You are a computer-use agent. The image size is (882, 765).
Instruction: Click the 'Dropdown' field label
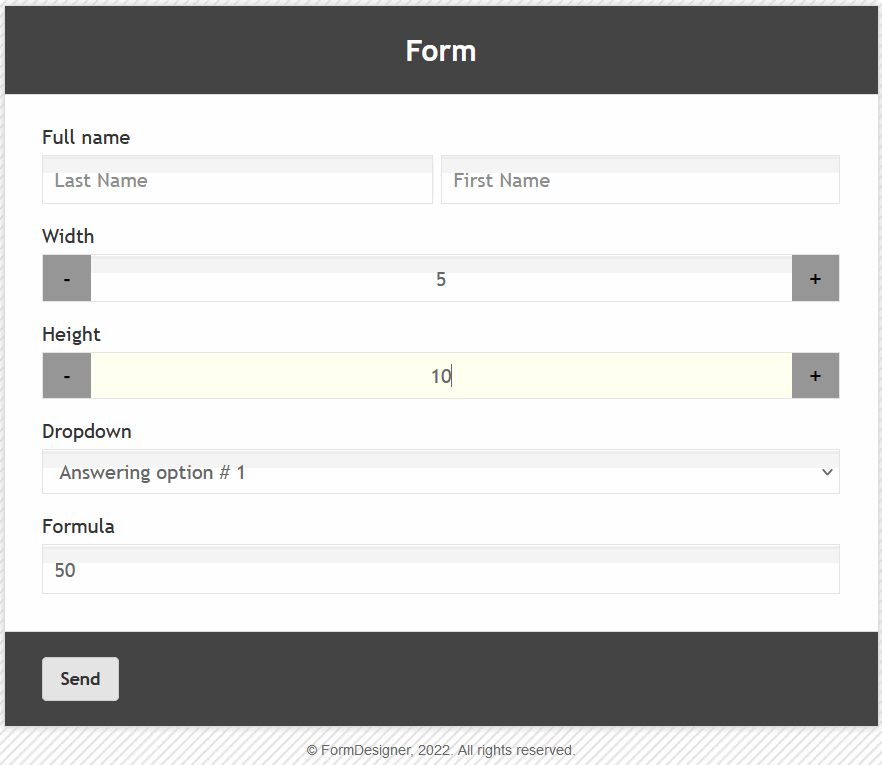pos(87,432)
